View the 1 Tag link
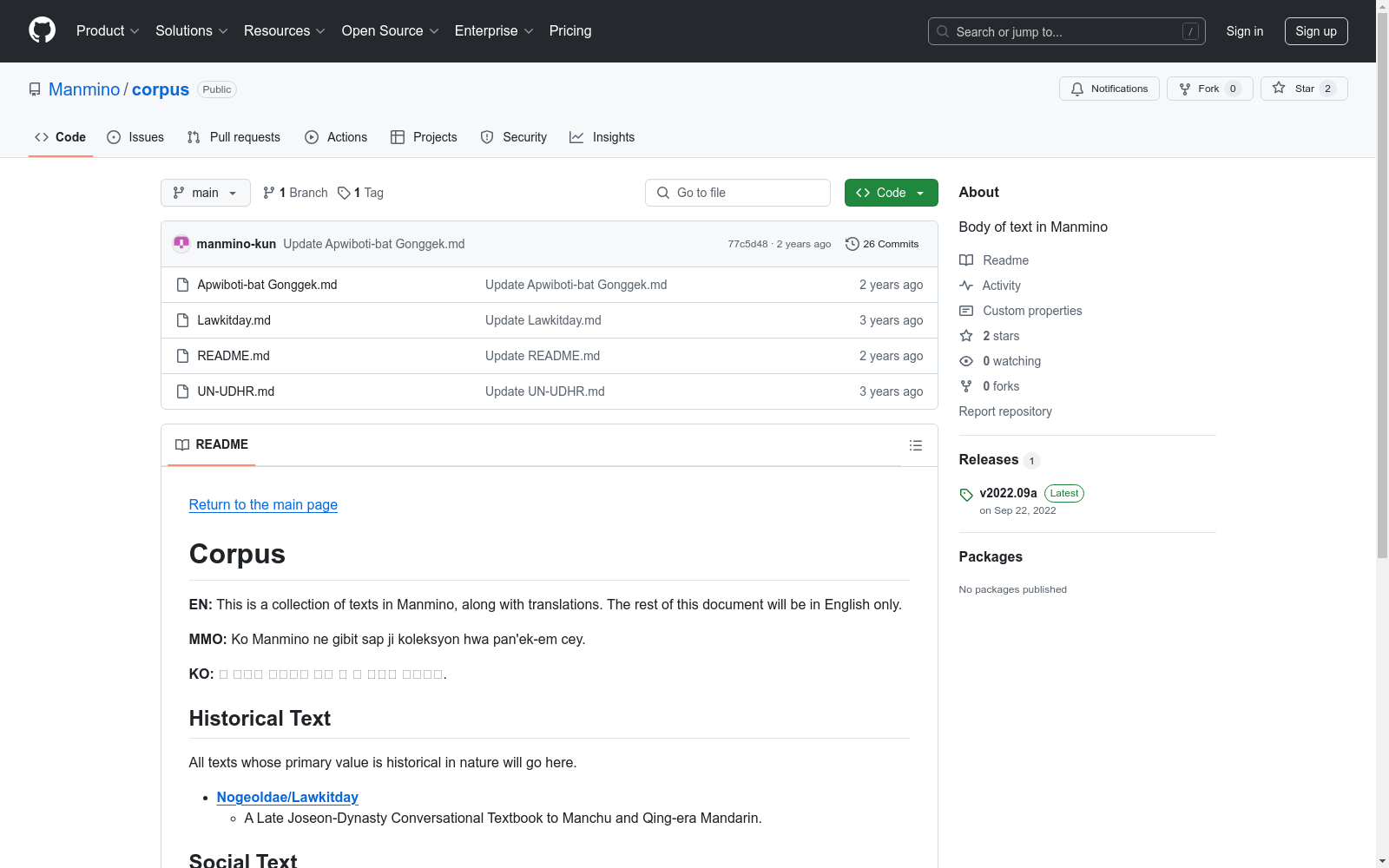 (x=361, y=193)
